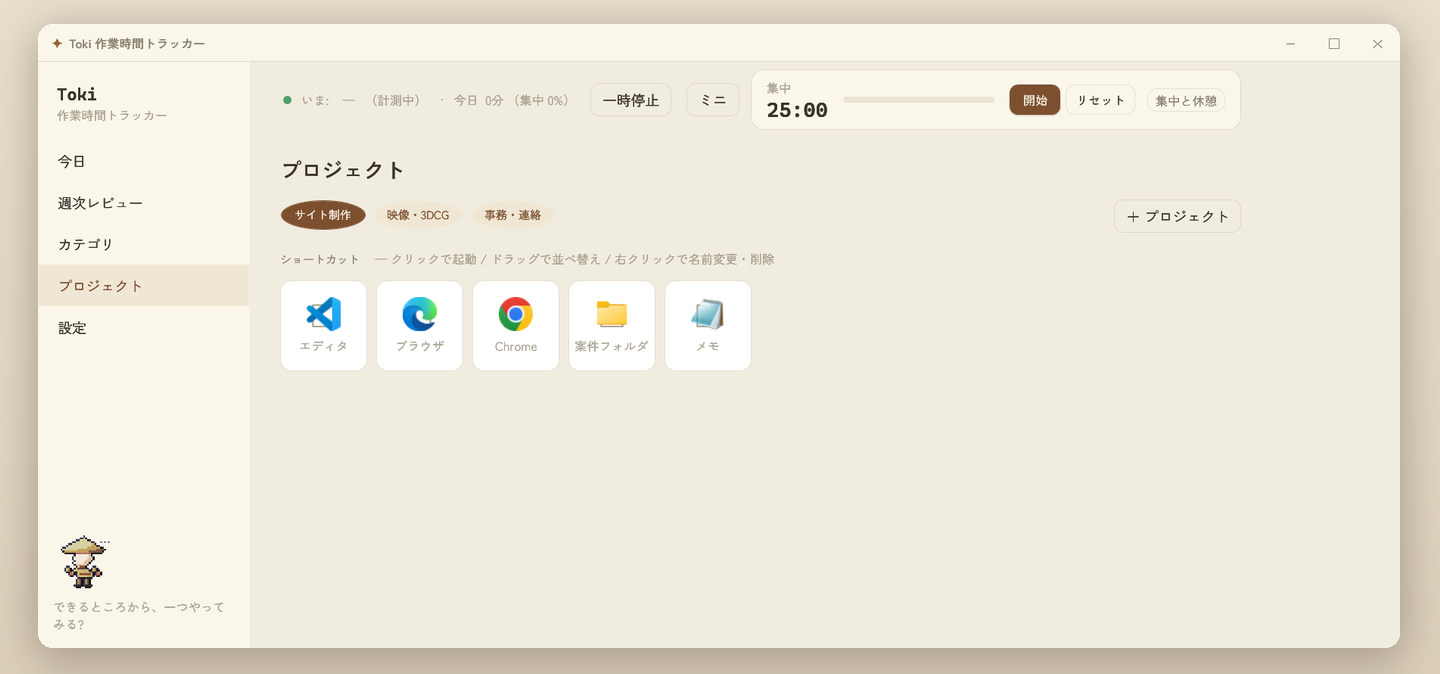1440x674 pixels.
Task: Click the 作業時間トラッカー sidebar subtitle
Action: tap(112, 116)
